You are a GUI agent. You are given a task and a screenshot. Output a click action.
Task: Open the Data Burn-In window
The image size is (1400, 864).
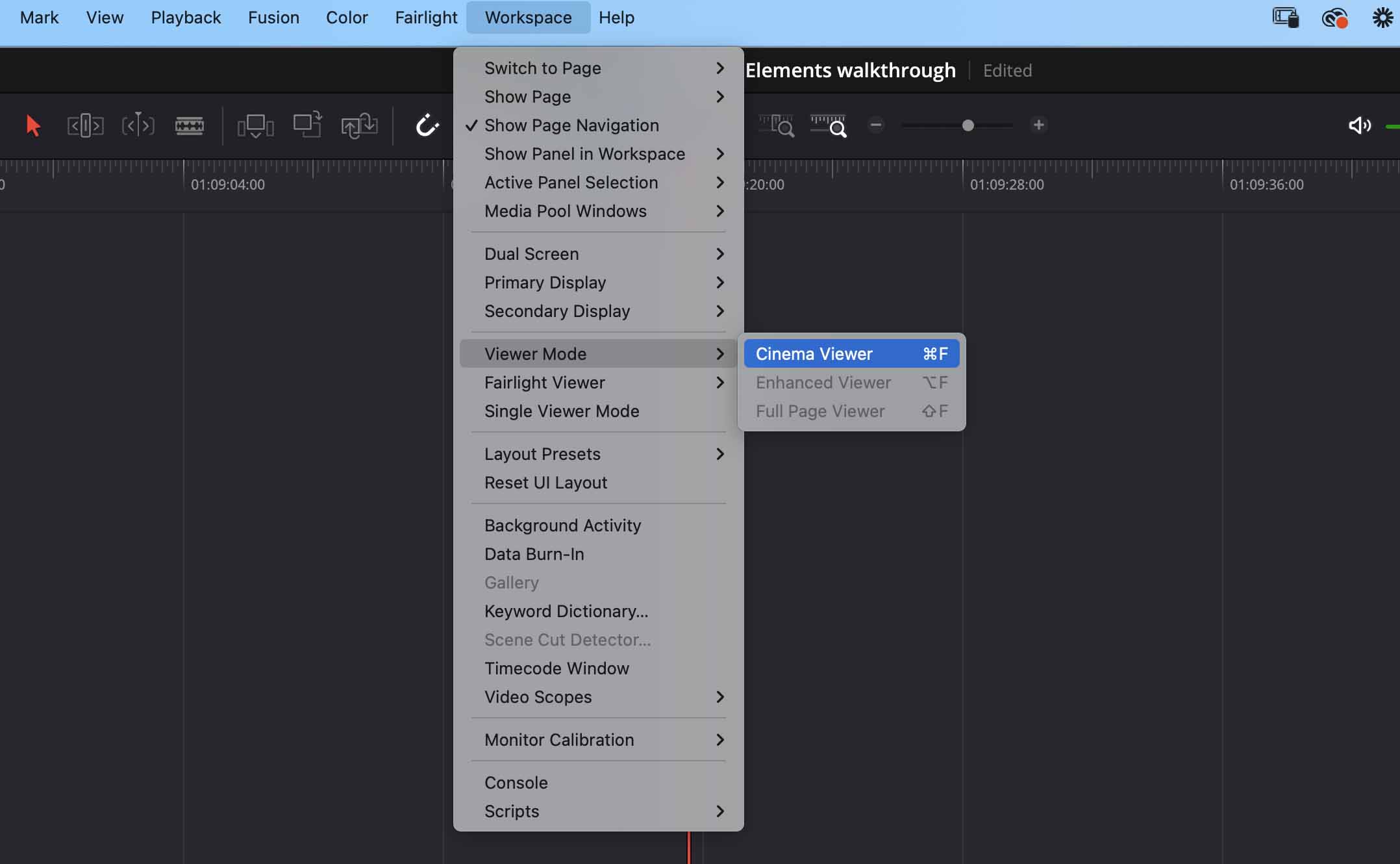coord(598,554)
